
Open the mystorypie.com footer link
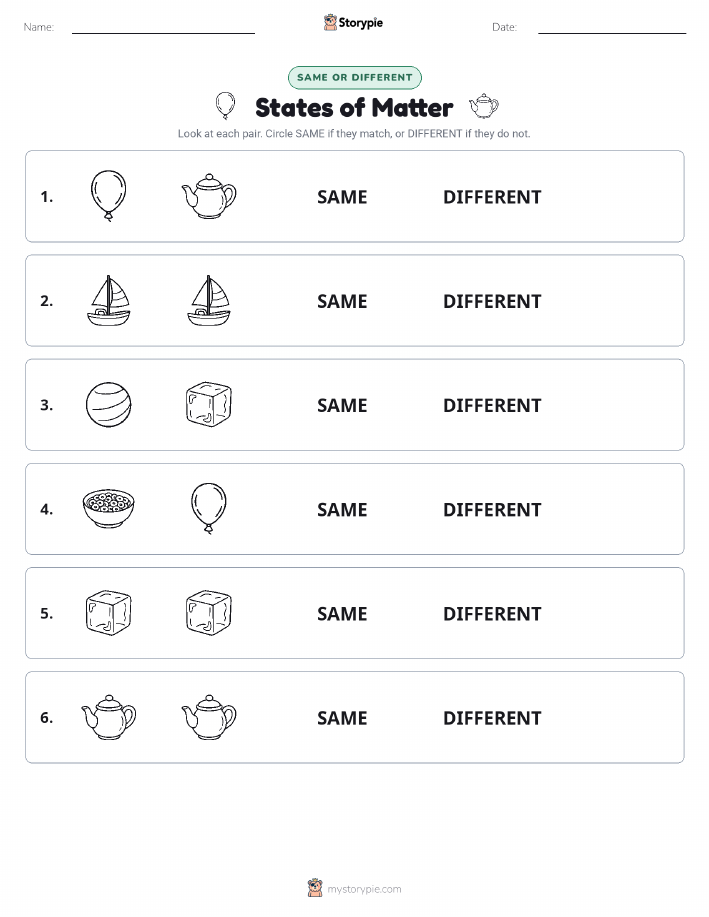[x=354, y=888]
